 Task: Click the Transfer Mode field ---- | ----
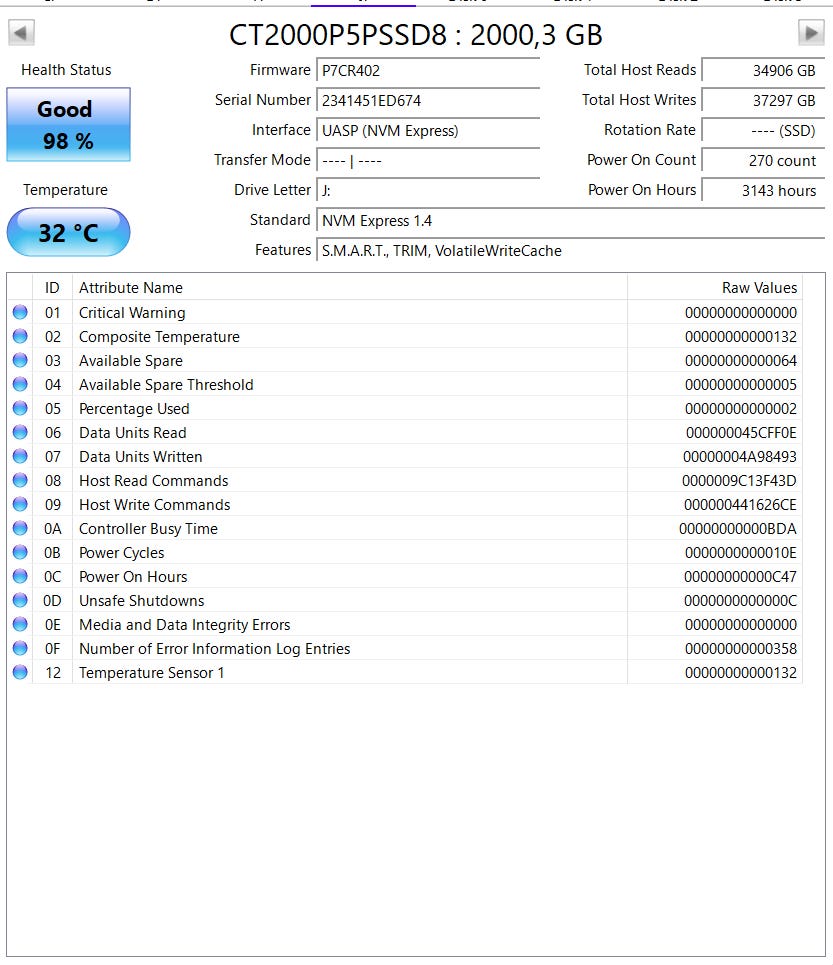click(428, 161)
